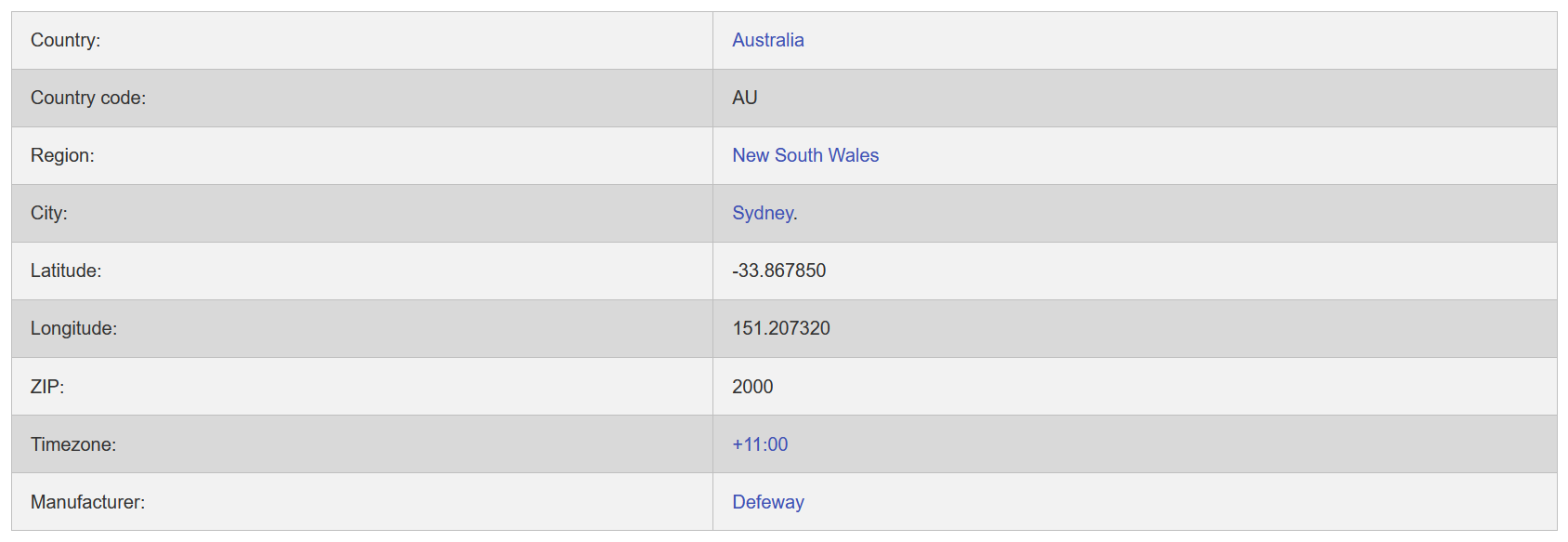Click the "ZIP:" row label
This screenshot has width=1568, height=542.
[x=46, y=387]
